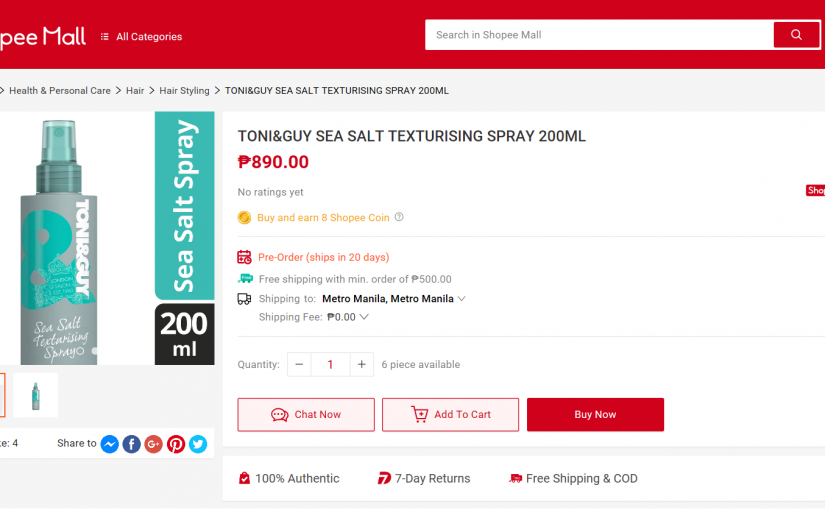Viewport: 825px width, 510px height.
Task: Share product on Facebook
Action: [x=131, y=444]
